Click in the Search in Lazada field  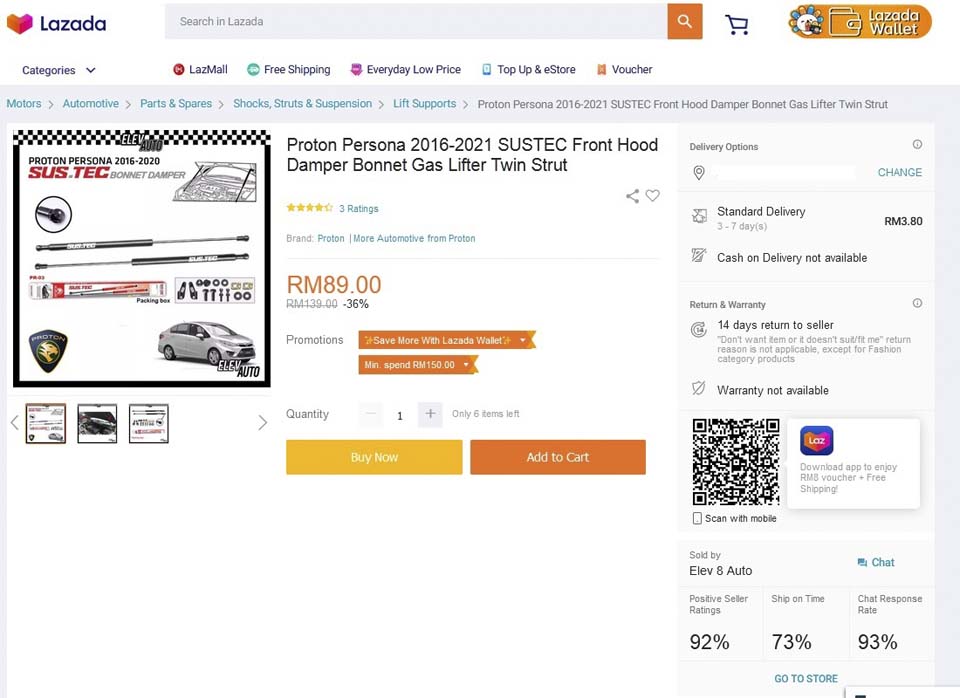pyautogui.click(x=415, y=21)
